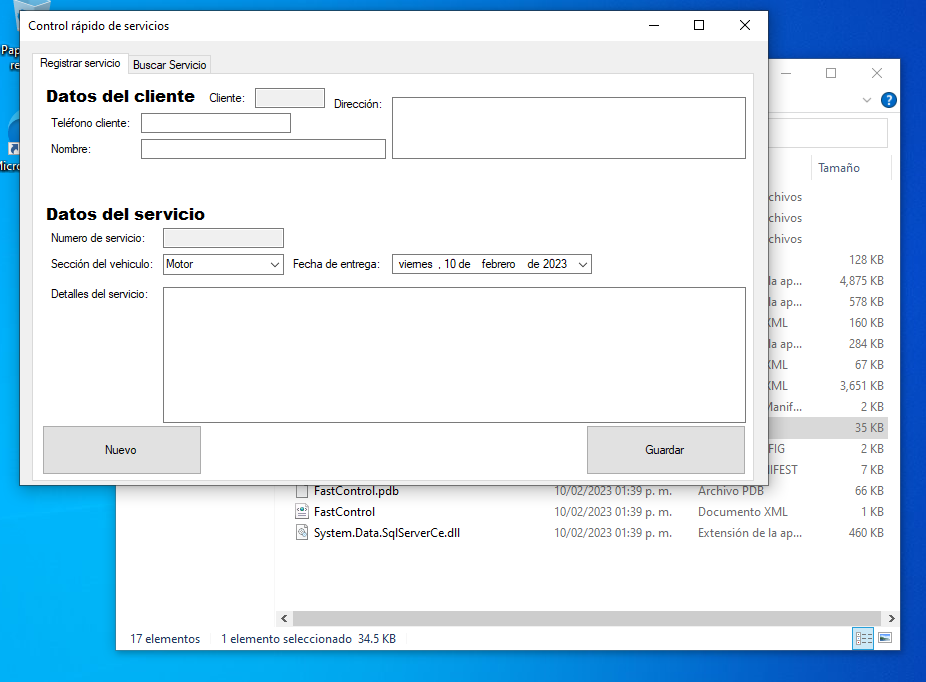Select the FastControl.pdb file name
Screen dimensions: 926x682
pyautogui.click(x=356, y=491)
